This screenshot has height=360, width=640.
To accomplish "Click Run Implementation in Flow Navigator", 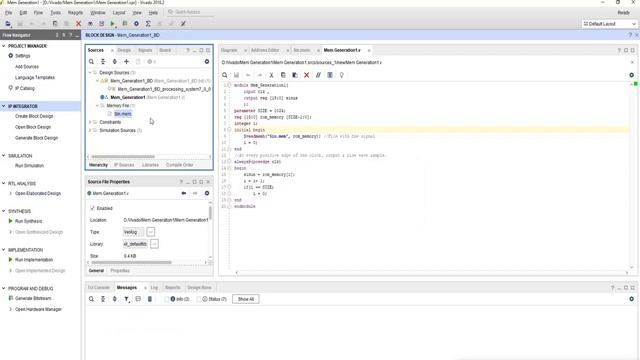I will coord(34,260).
